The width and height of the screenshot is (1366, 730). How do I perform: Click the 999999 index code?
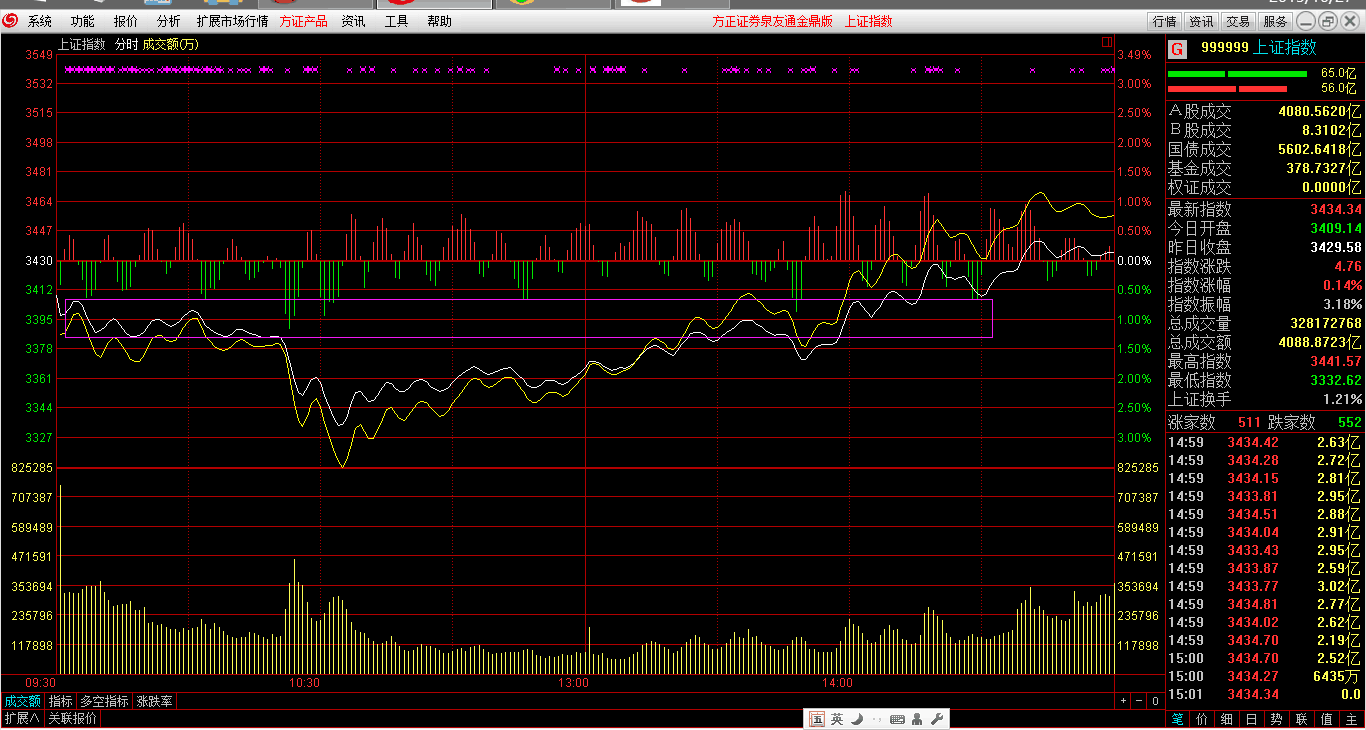[x=1225, y=48]
